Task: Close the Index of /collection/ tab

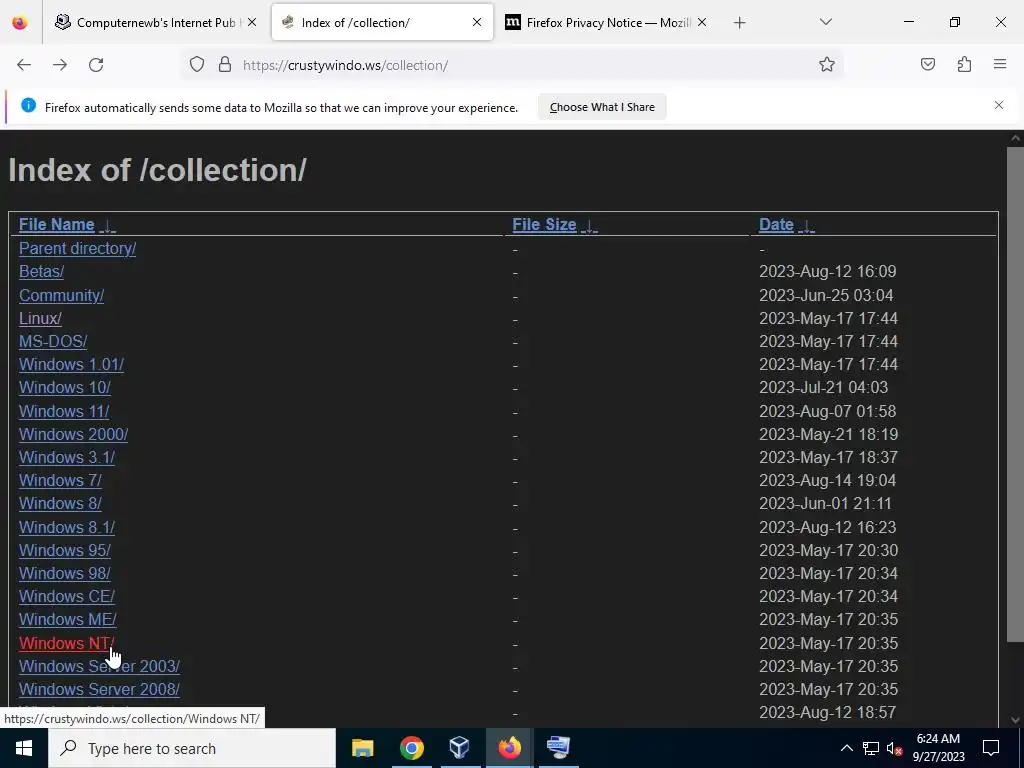Action: click(477, 22)
